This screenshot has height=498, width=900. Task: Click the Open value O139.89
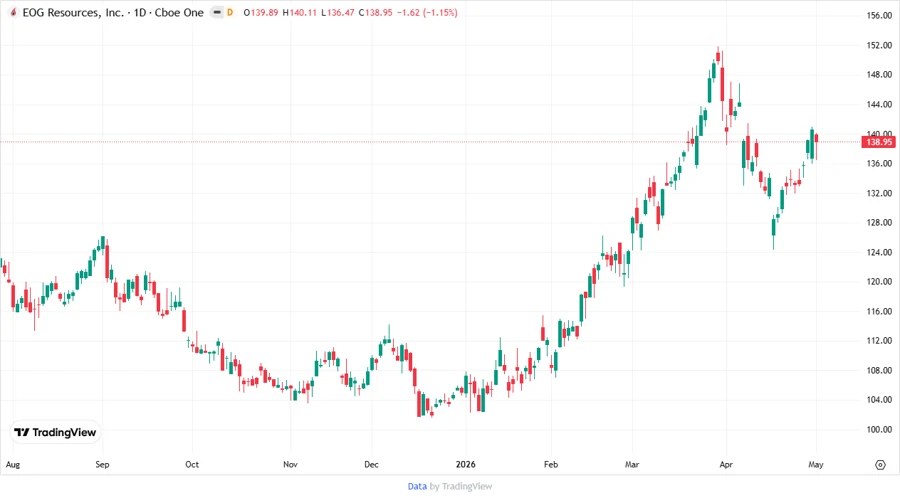point(261,13)
